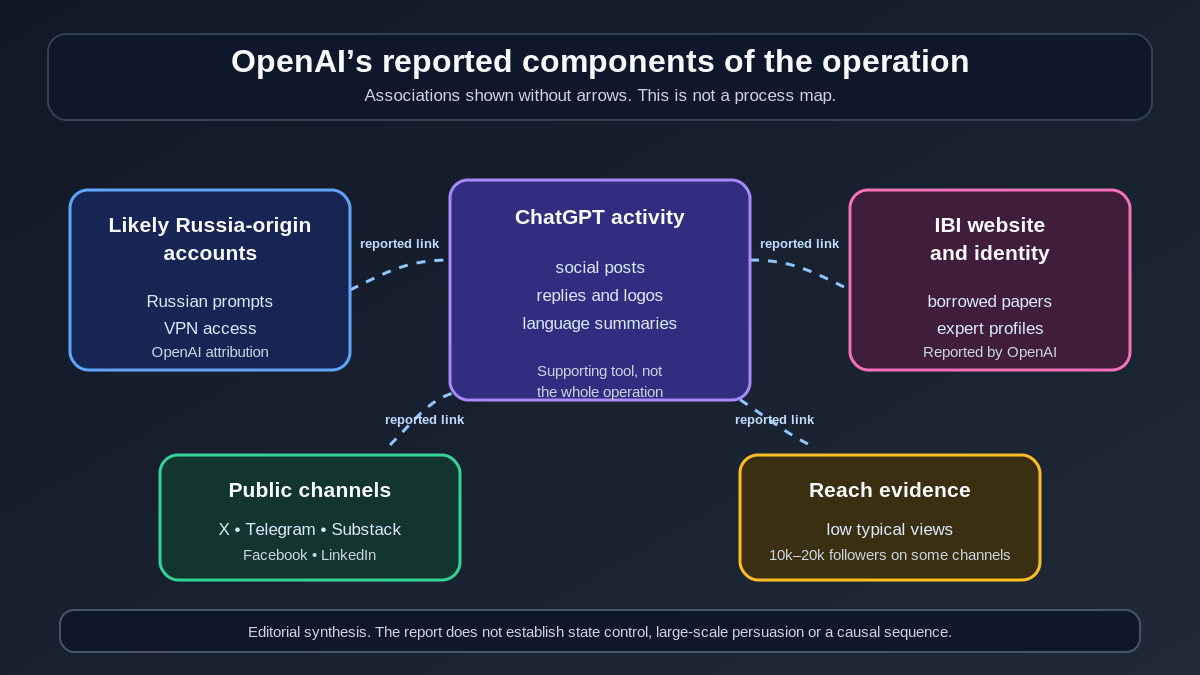Select the "Reach evidence" heading
Viewport: 1200px width, 675px height.
890,490
